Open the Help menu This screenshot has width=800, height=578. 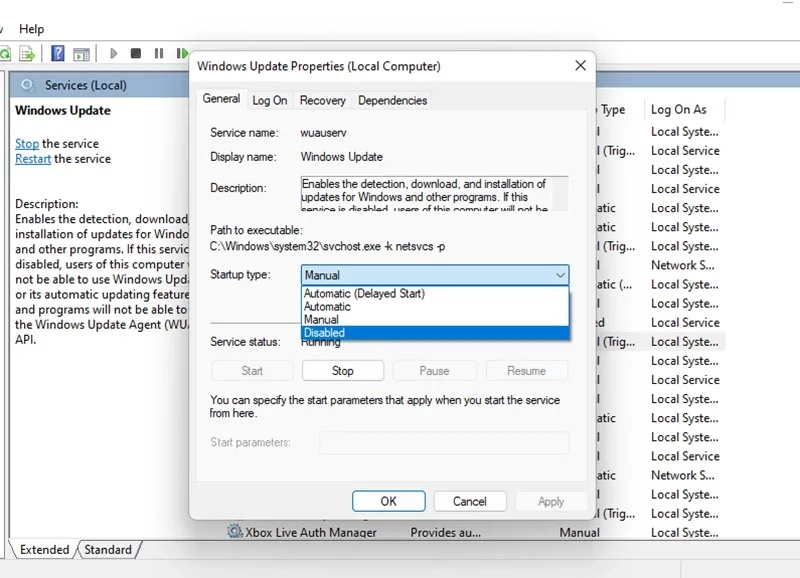31,29
